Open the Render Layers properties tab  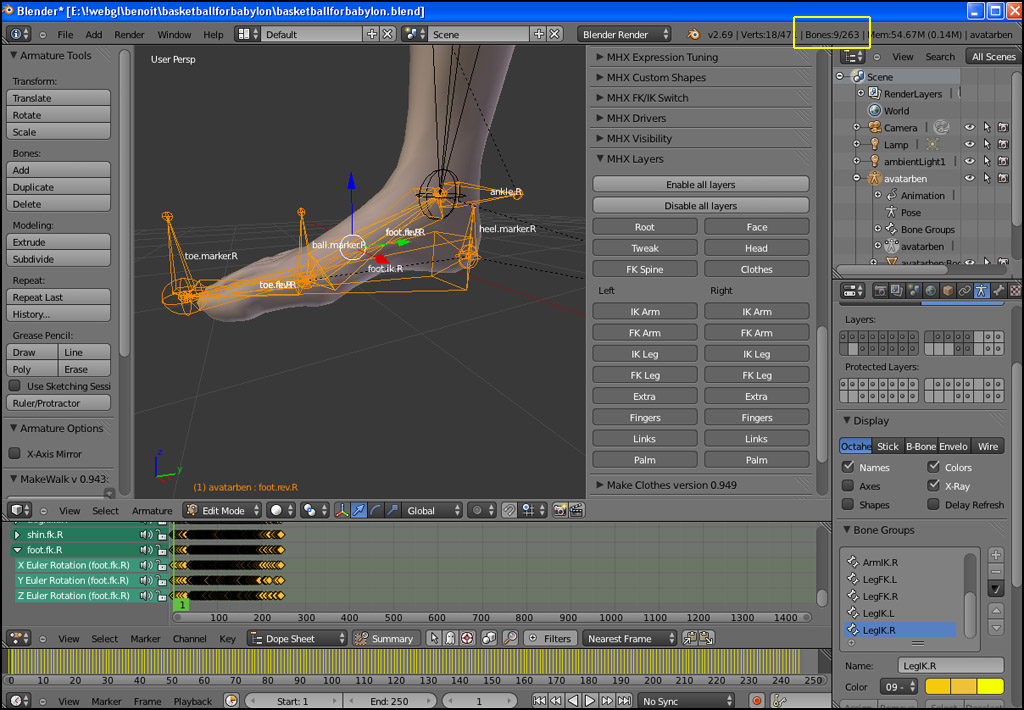click(x=897, y=291)
